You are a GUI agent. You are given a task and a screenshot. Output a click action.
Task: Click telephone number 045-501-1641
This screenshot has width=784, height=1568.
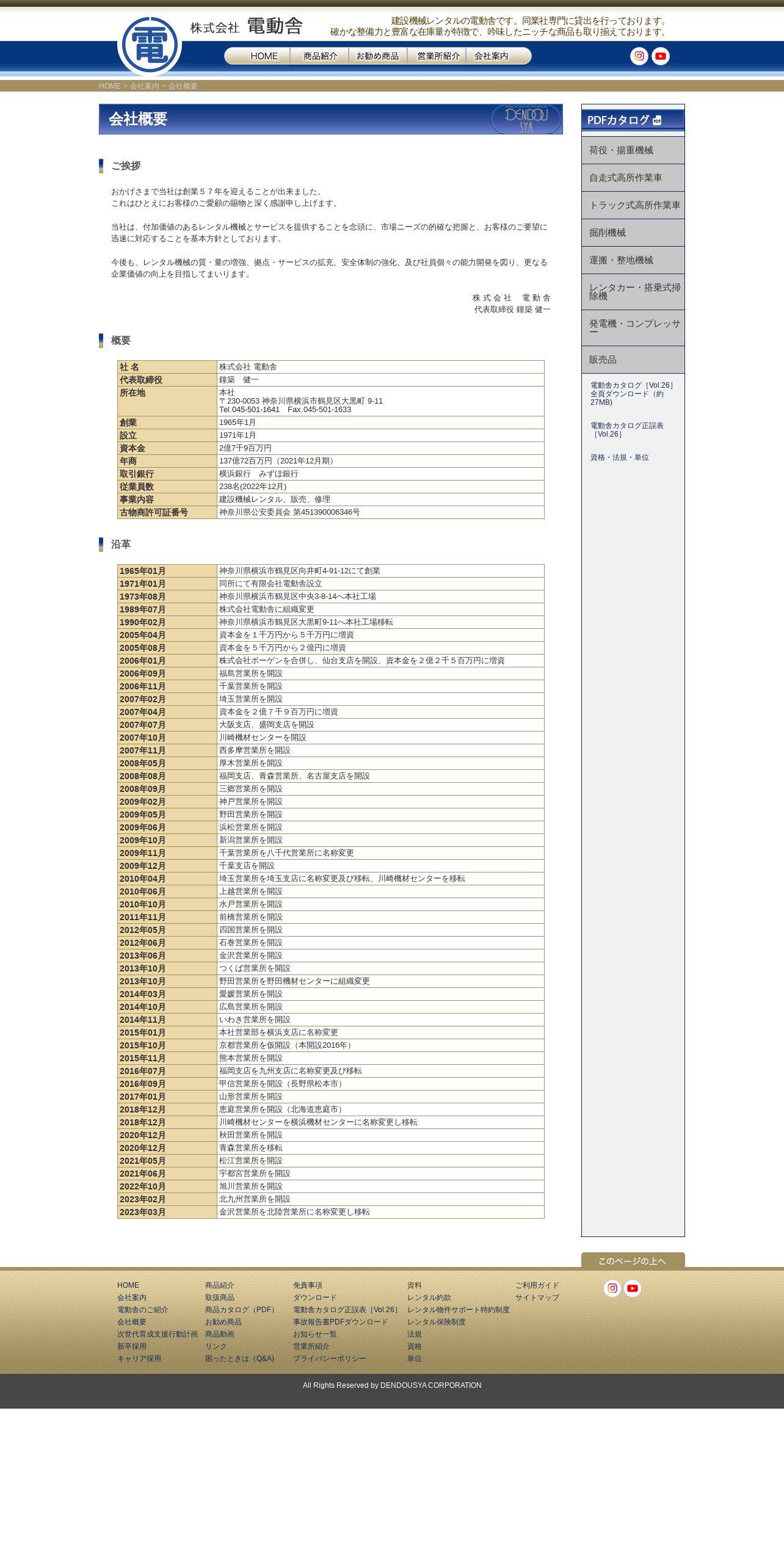(x=255, y=410)
